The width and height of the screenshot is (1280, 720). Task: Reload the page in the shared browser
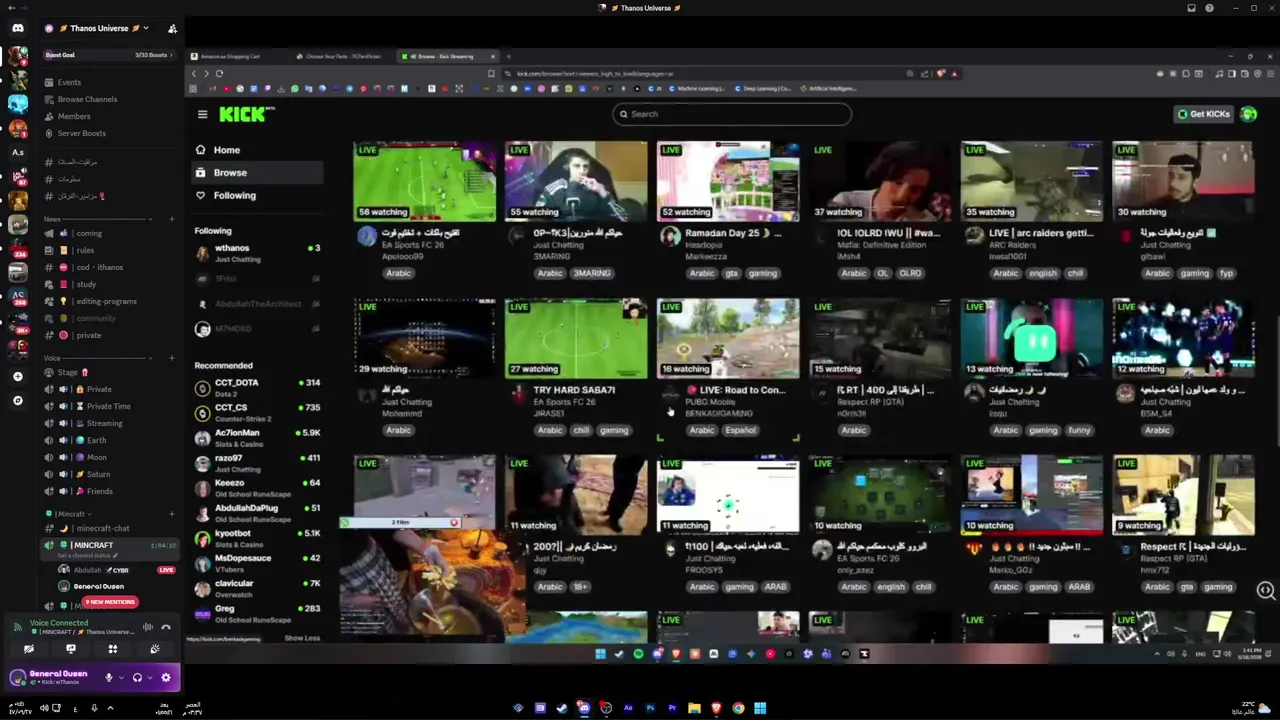(219, 73)
